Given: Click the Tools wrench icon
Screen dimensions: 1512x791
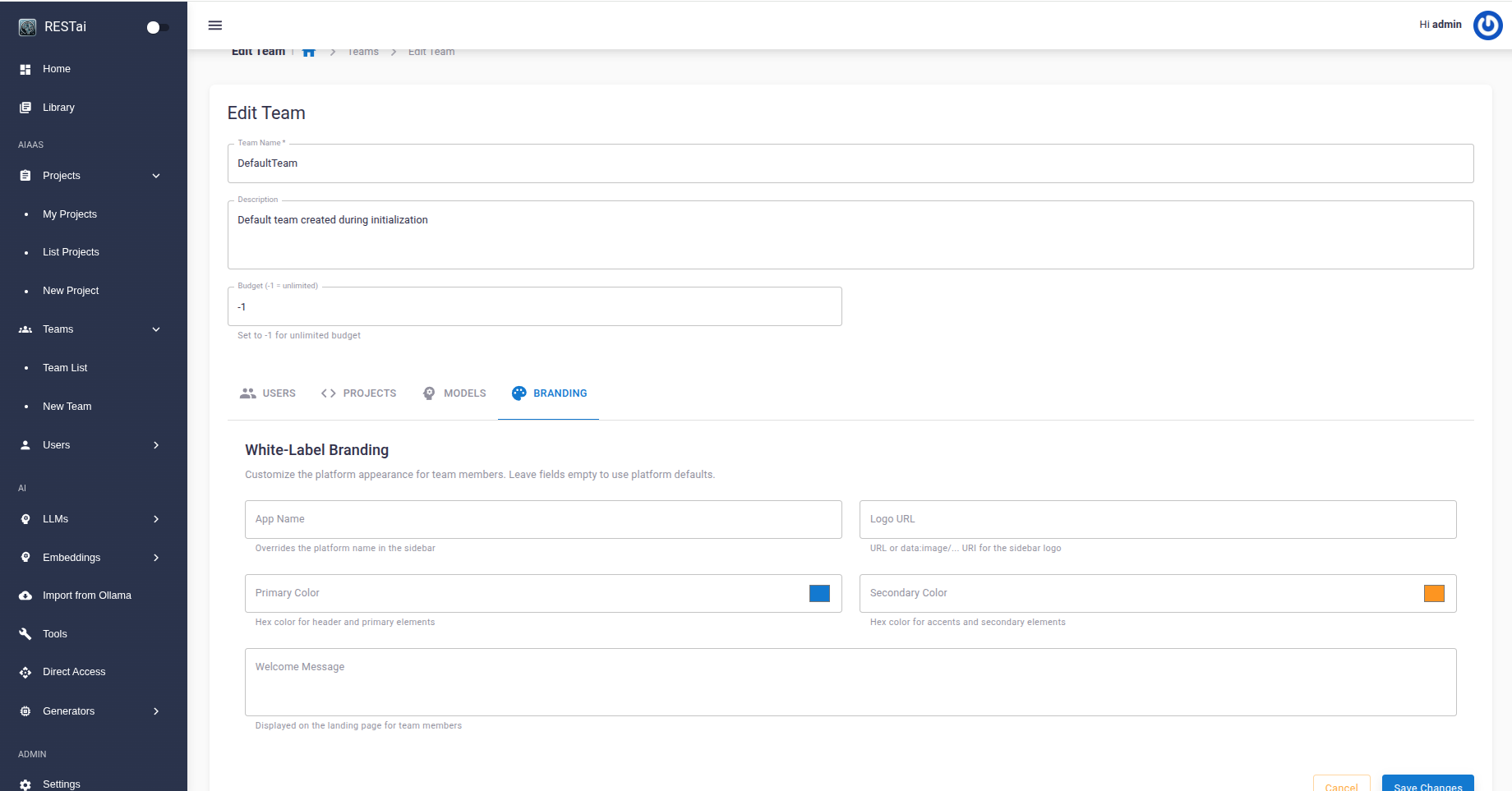Looking at the screenshot, I should click(25, 634).
